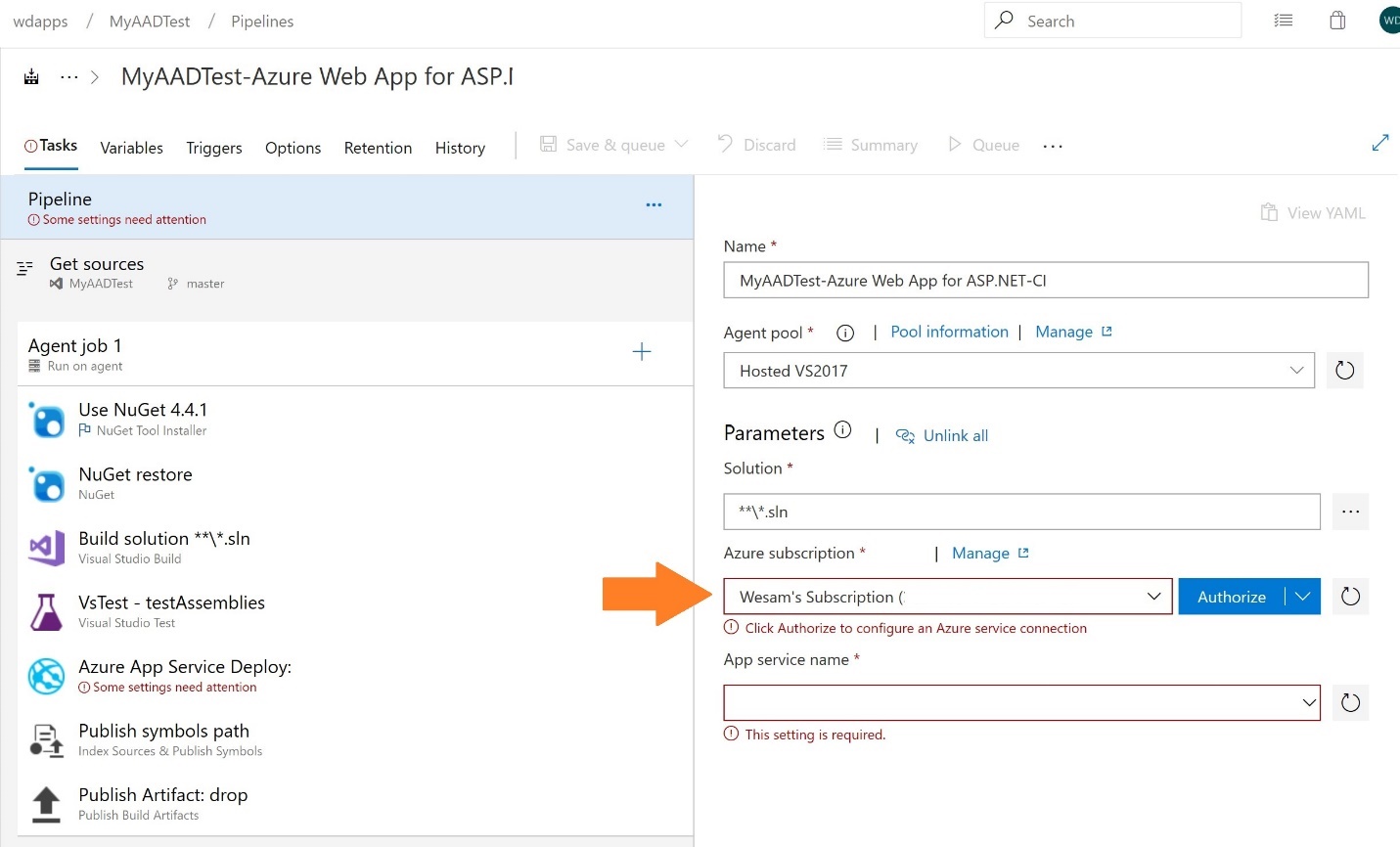The width and height of the screenshot is (1400, 847).
Task: Select the Publish Artifact drop icon
Action: tap(47, 804)
